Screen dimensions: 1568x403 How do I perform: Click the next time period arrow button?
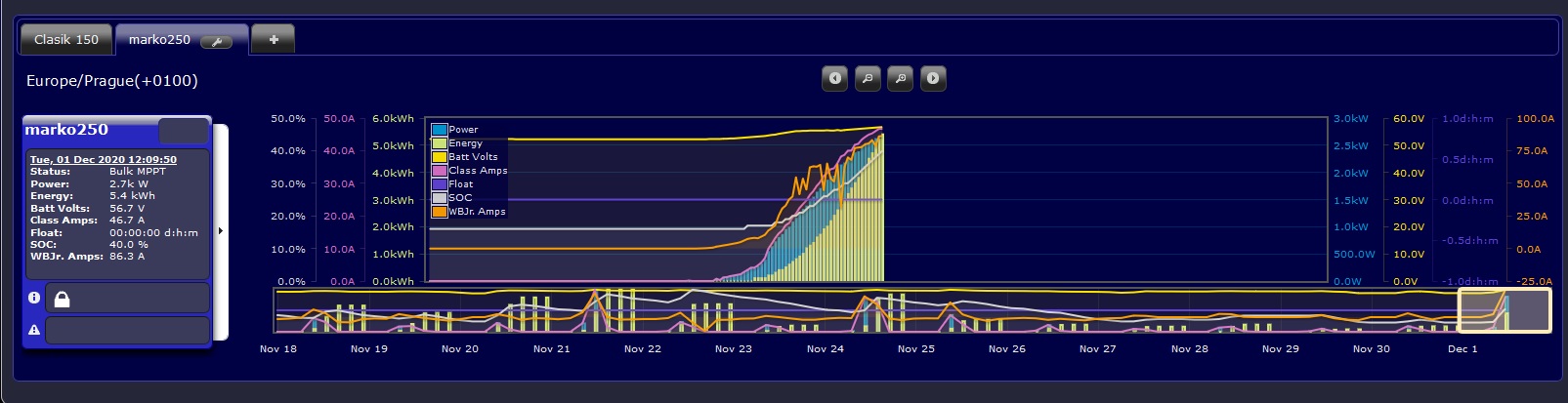tap(933, 78)
